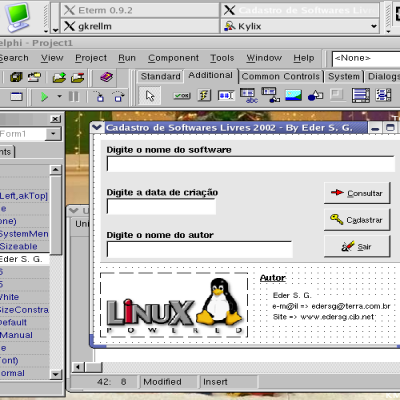Viewport: 400px width, 400px height.
Task: Switch to the Common Controls palette tab
Action: tap(281, 76)
